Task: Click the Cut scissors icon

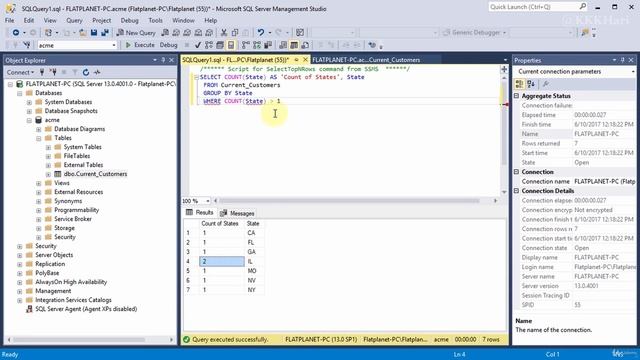Action: click(x=224, y=33)
